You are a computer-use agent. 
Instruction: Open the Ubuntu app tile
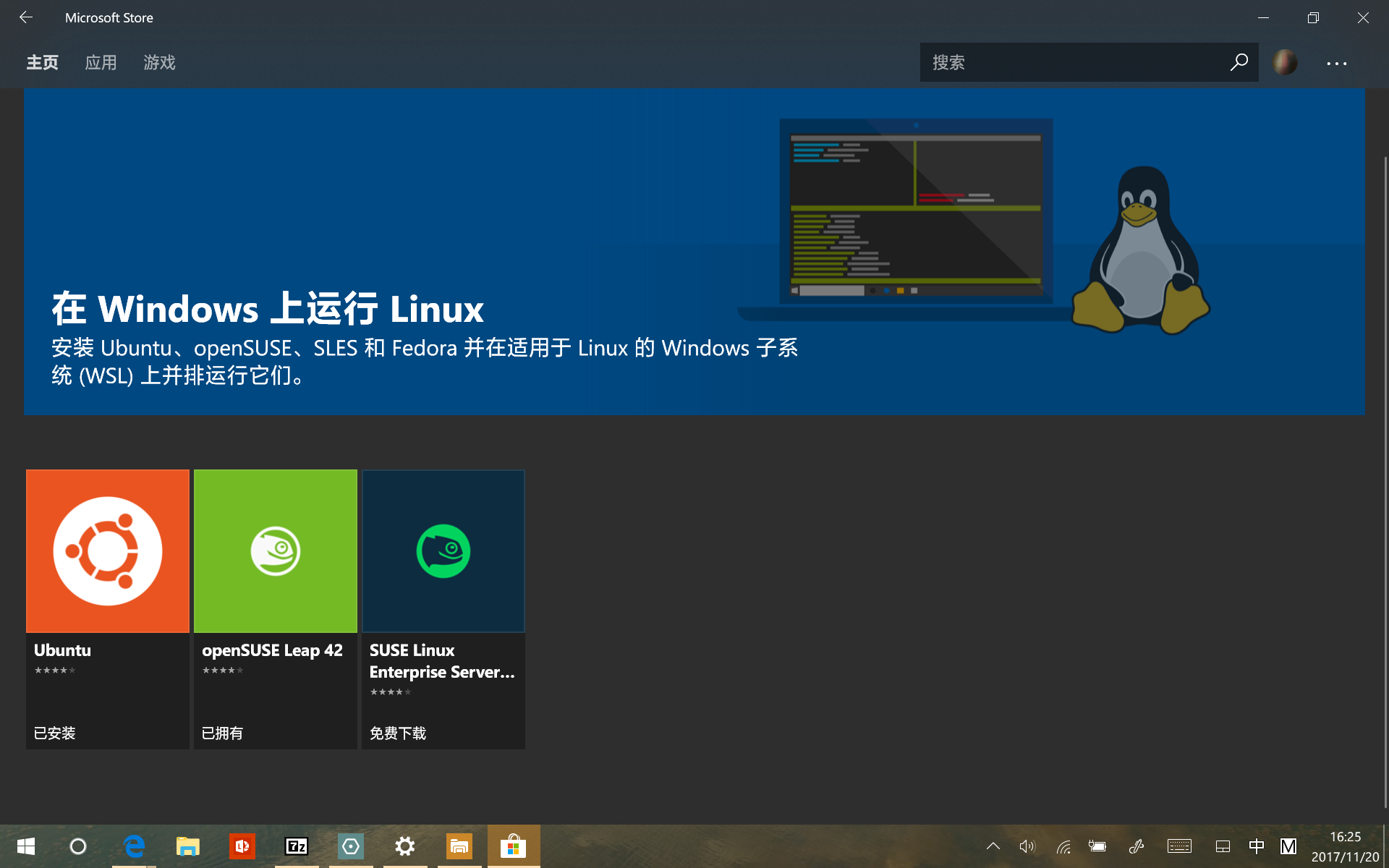point(108,551)
